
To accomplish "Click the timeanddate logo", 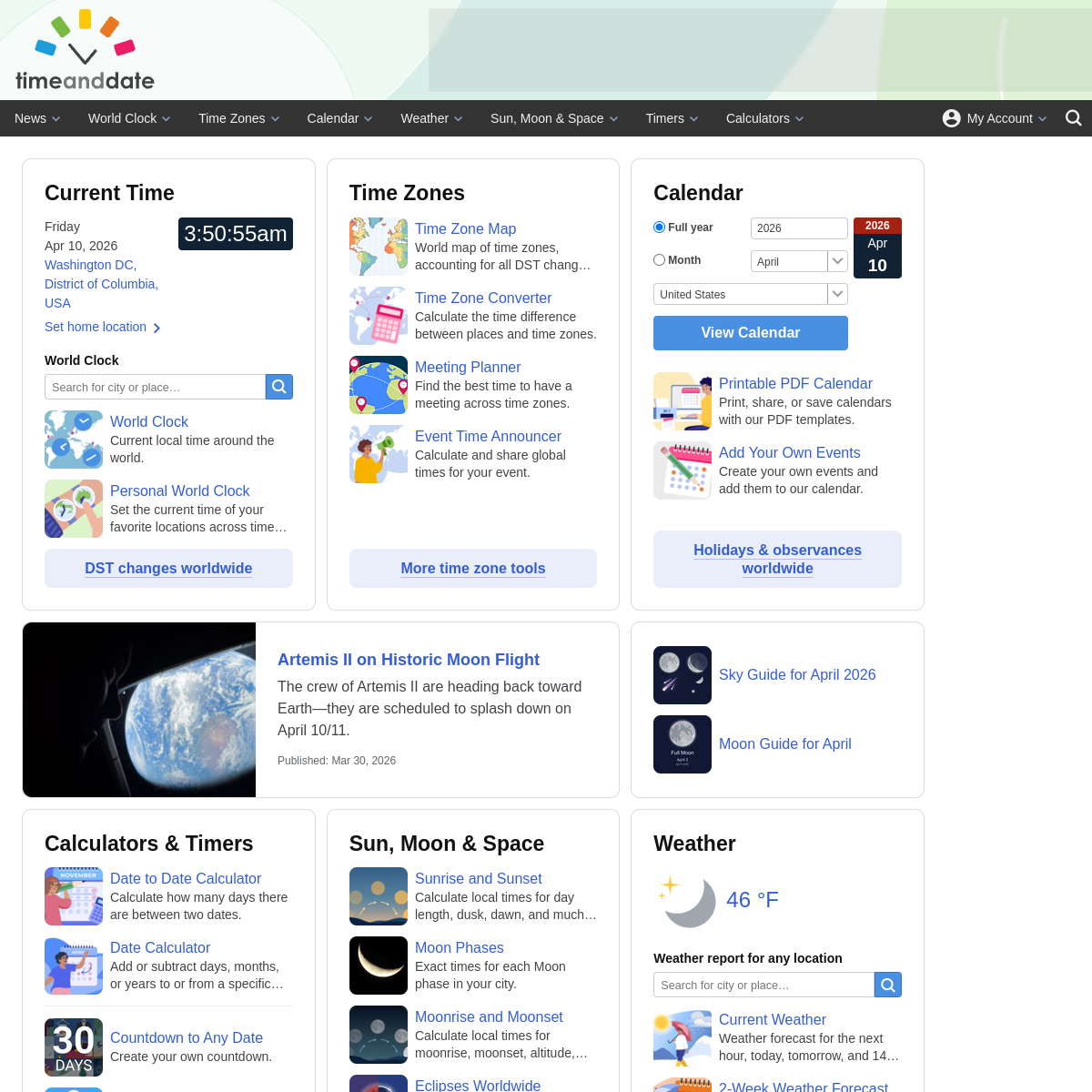I will 85,51.
